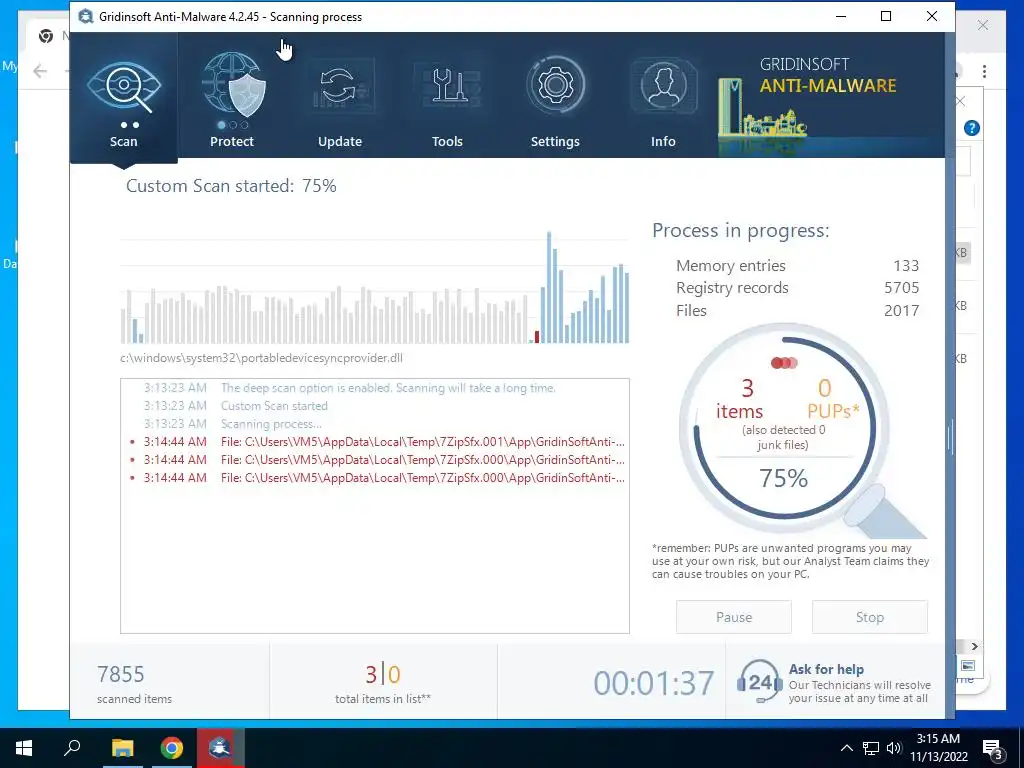Image resolution: width=1024 pixels, height=768 pixels.
Task: Select the 'Scanning process...' log line
Action: [271, 424]
